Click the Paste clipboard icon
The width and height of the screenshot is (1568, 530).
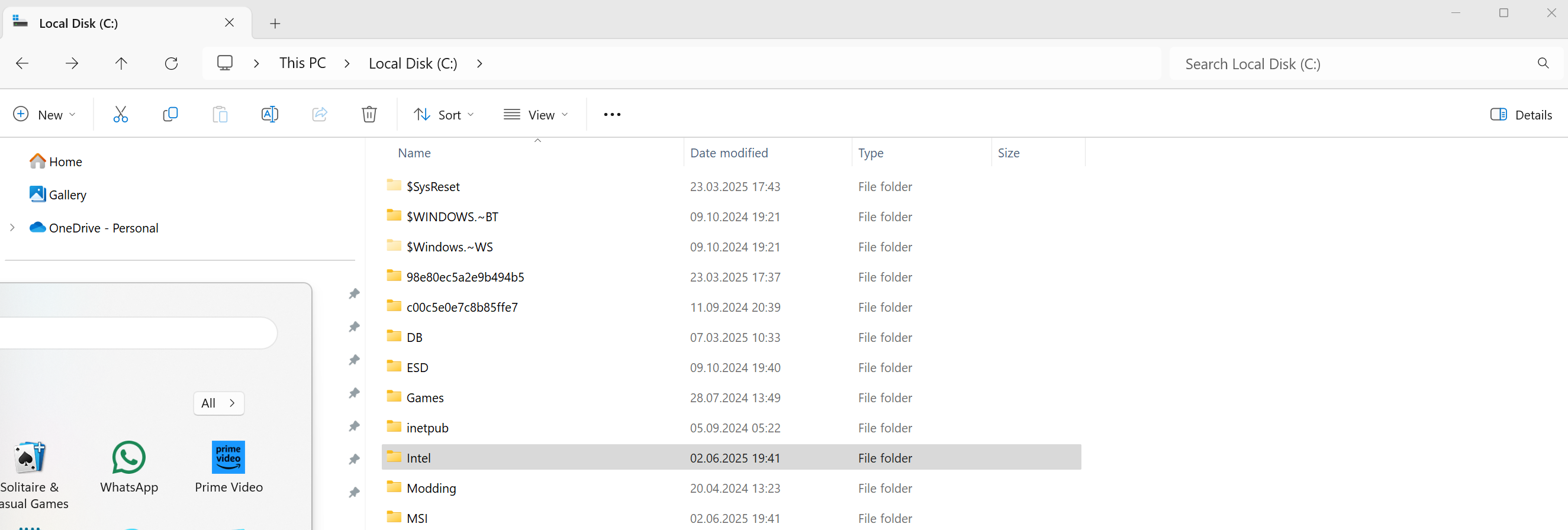tap(220, 114)
